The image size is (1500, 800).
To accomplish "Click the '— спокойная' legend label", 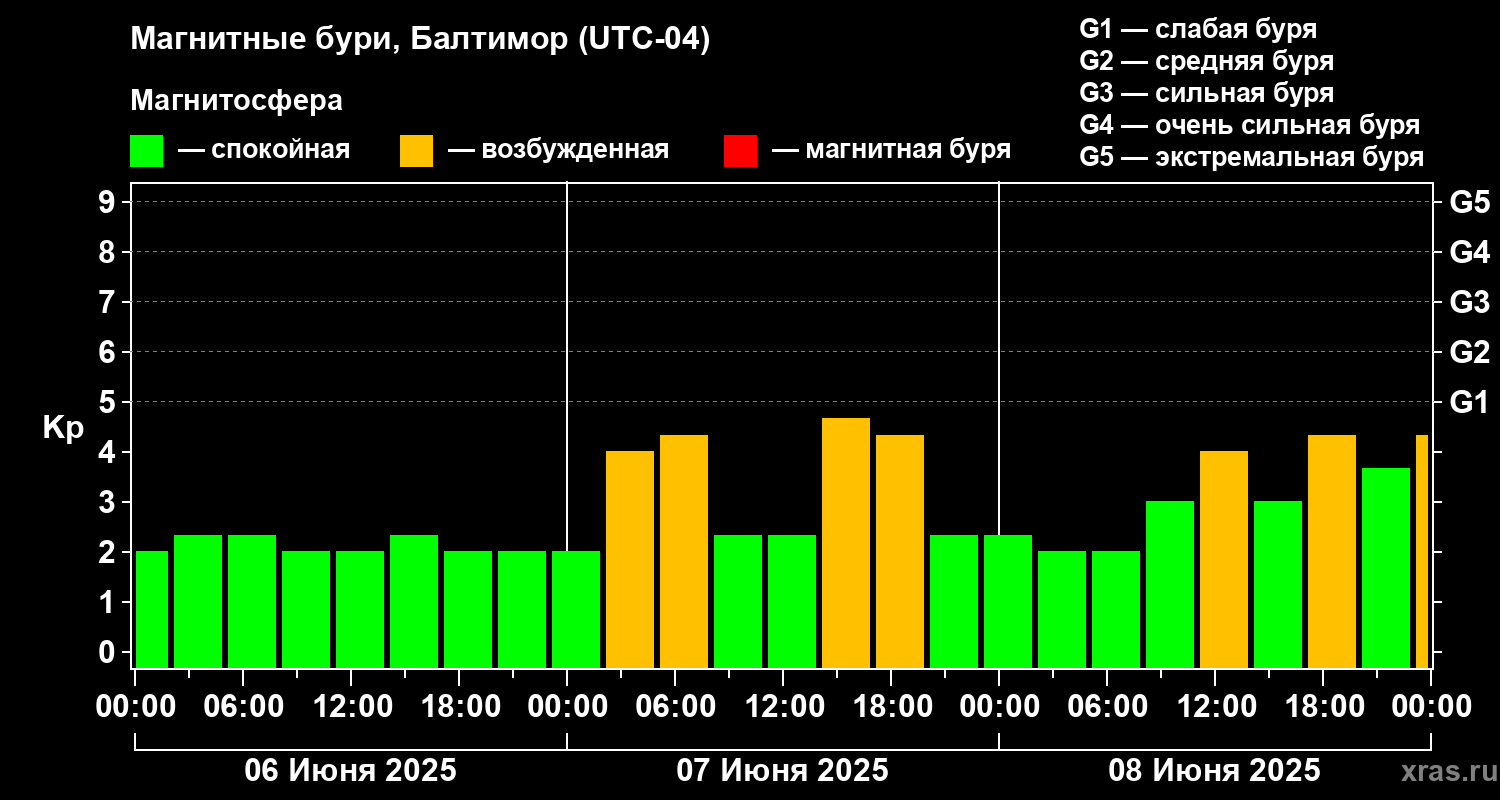I will pos(264,151).
